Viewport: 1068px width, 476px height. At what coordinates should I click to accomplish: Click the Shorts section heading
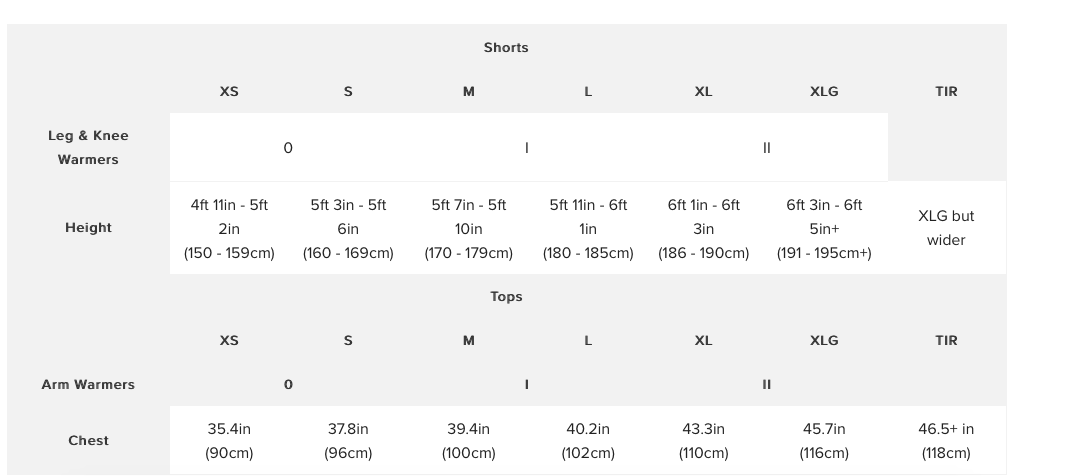(506, 48)
